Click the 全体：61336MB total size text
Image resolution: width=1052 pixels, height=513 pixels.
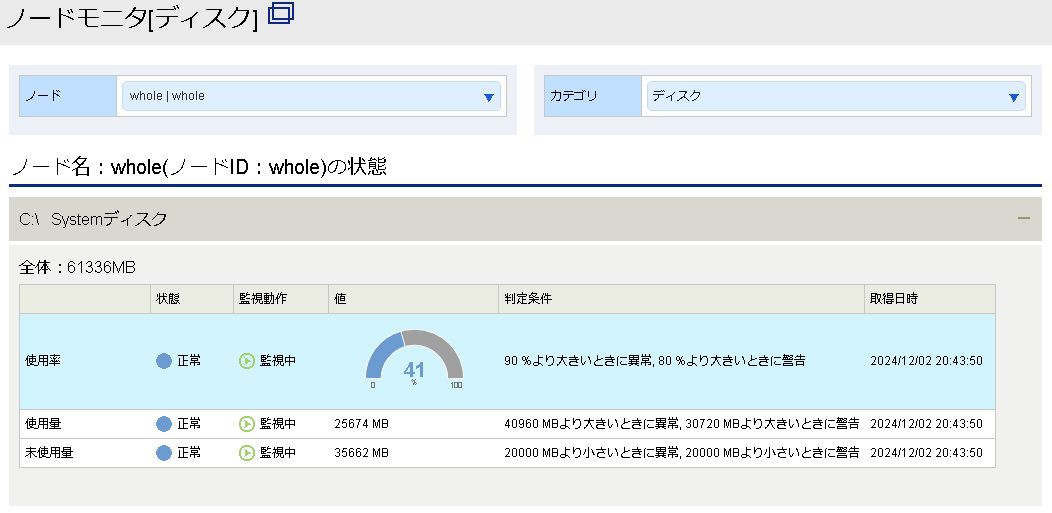point(77,268)
